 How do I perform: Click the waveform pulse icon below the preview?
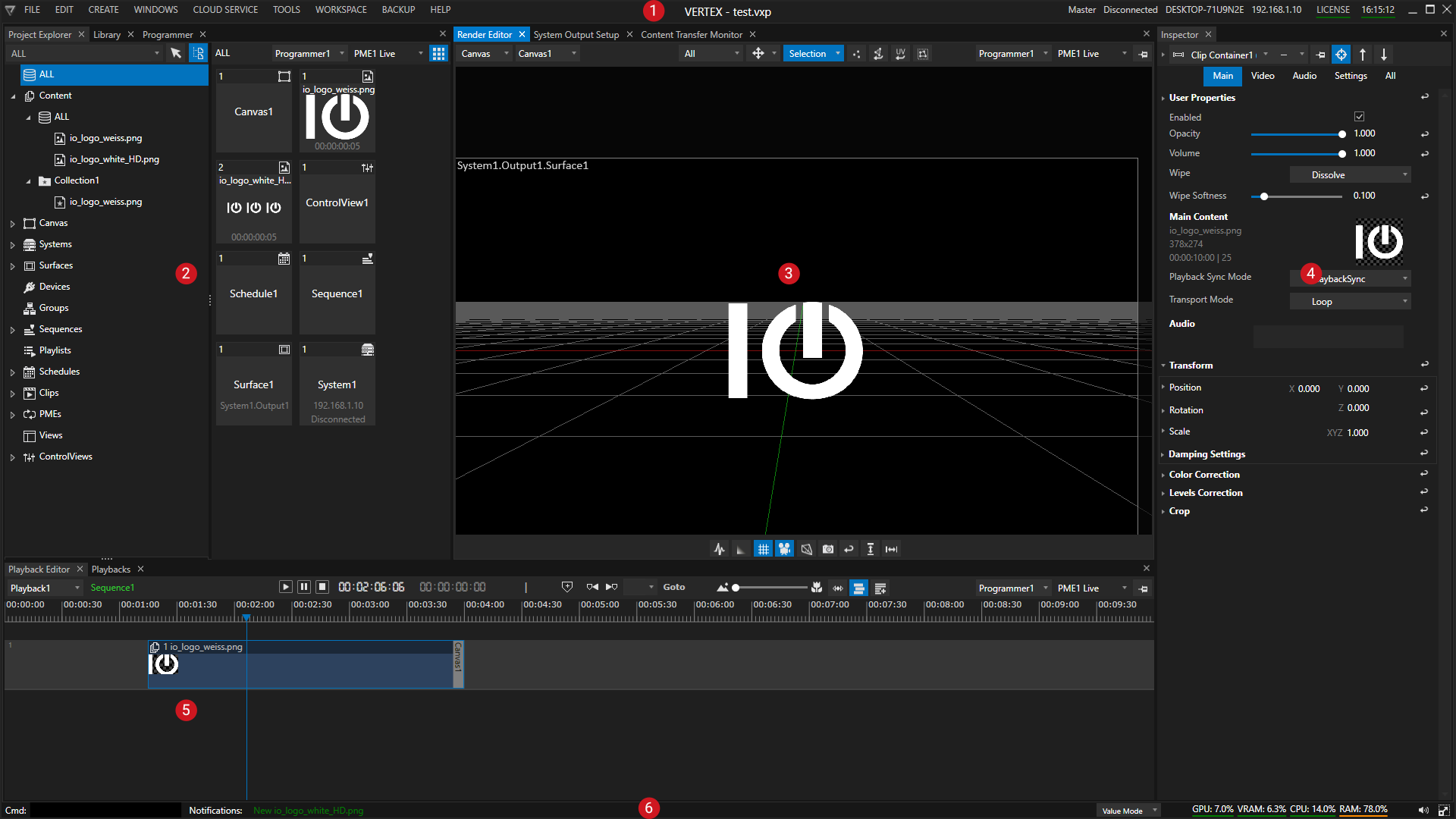coord(720,549)
